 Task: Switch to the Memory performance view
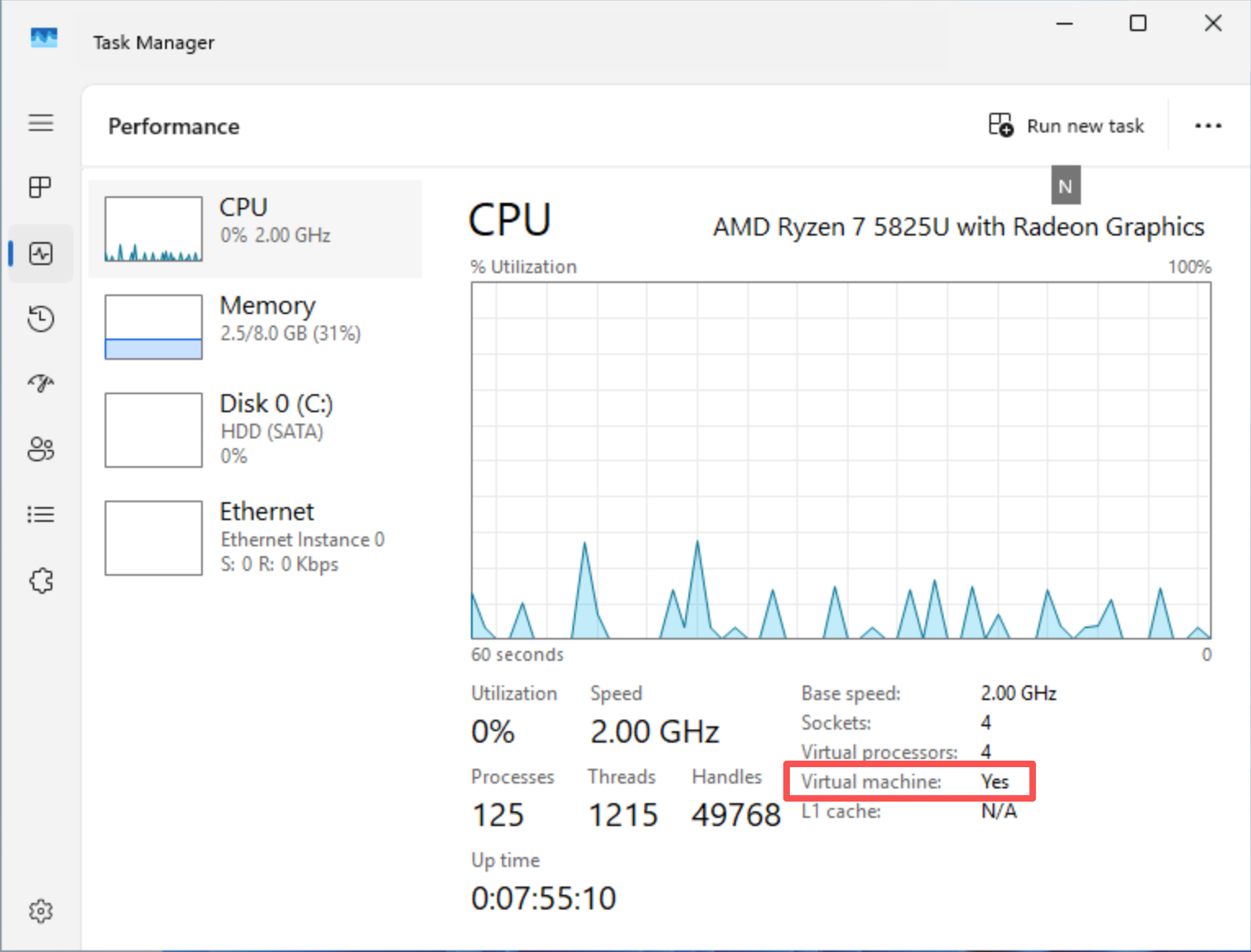point(253,326)
